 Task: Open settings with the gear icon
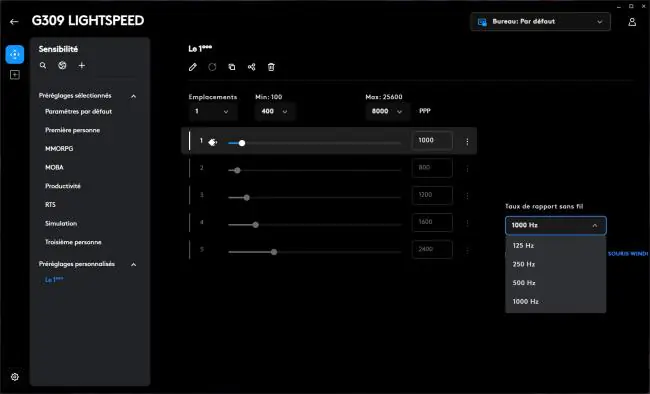[x=15, y=377]
